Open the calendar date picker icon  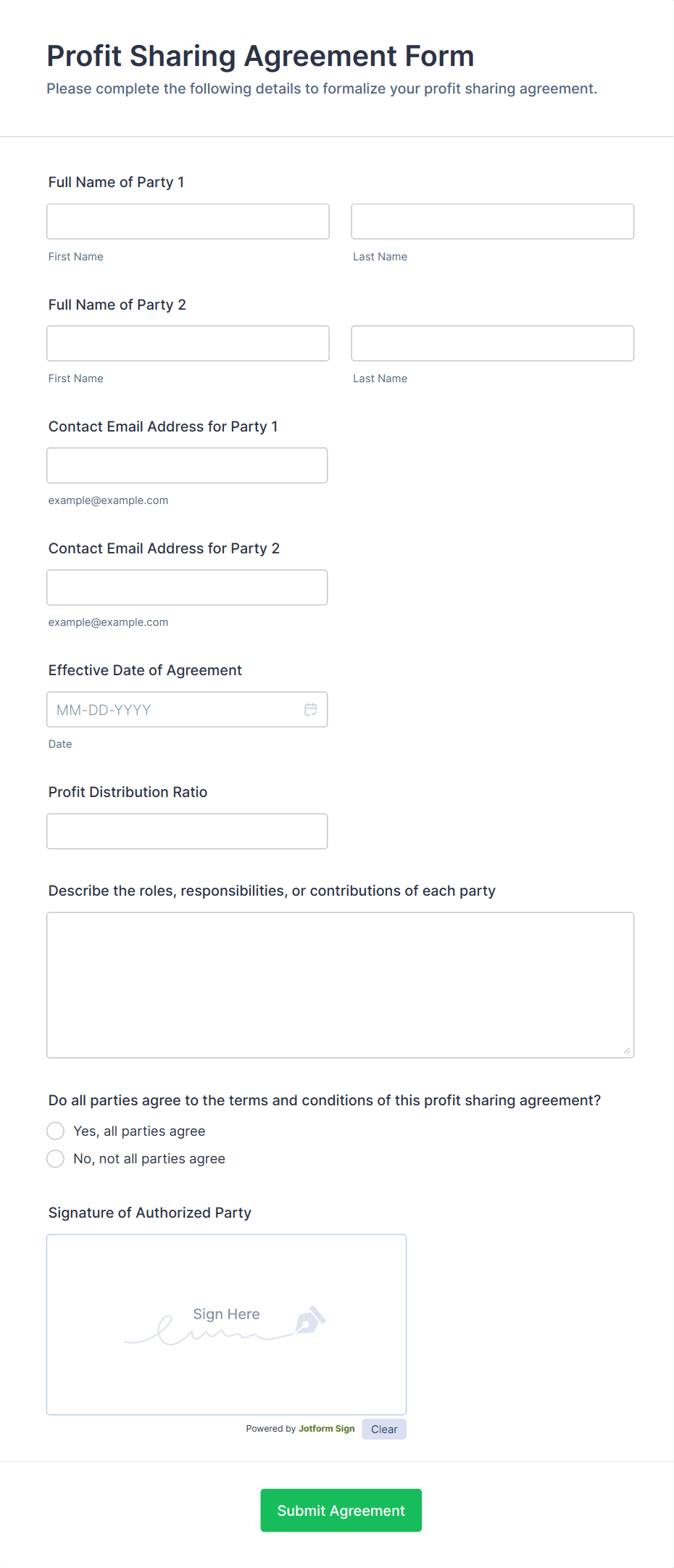(x=311, y=709)
